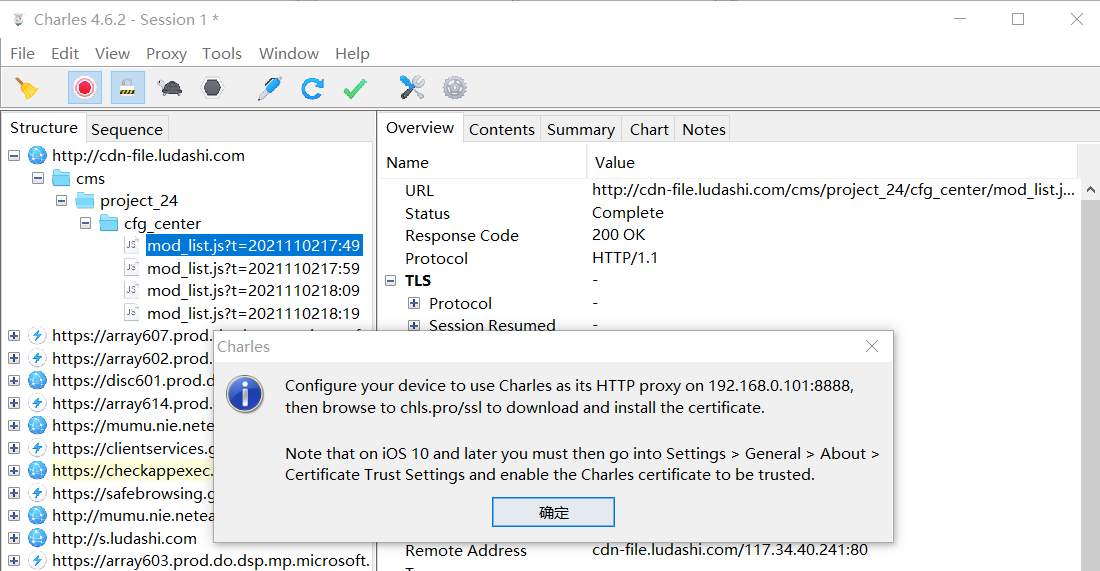Select mod_list.js?t=2021110218:09 request
Viewport: 1100px width, 571px height.
coord(253,290)
